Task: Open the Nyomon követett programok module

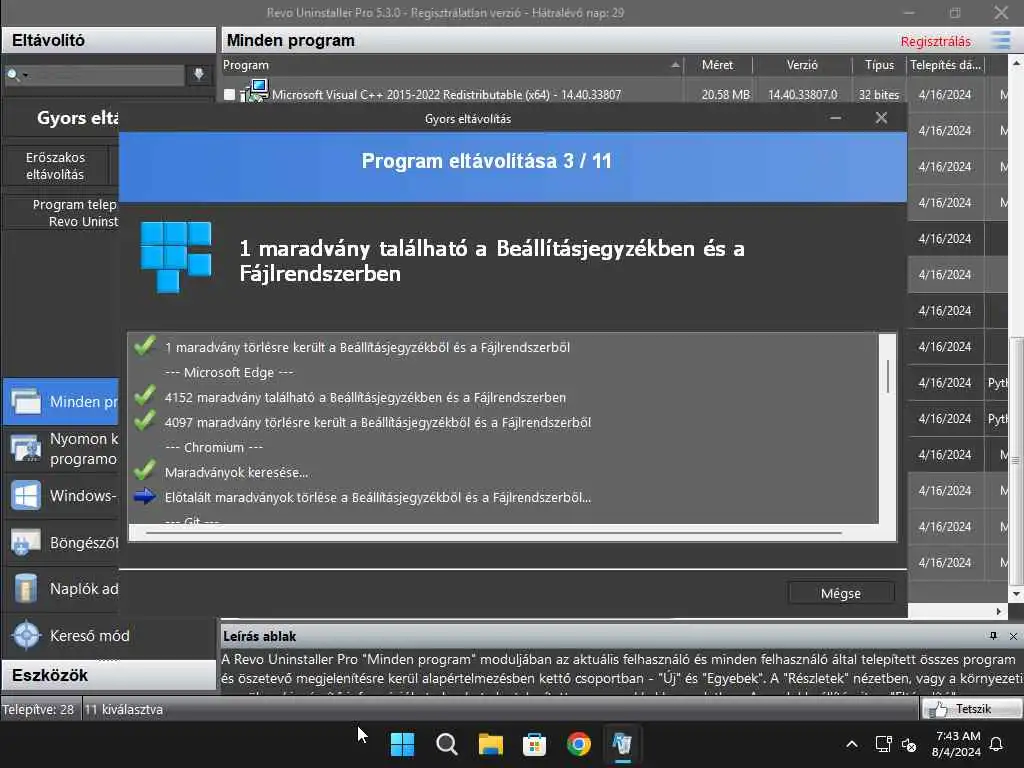Action: pyautogui.click(x=61, y=449)
